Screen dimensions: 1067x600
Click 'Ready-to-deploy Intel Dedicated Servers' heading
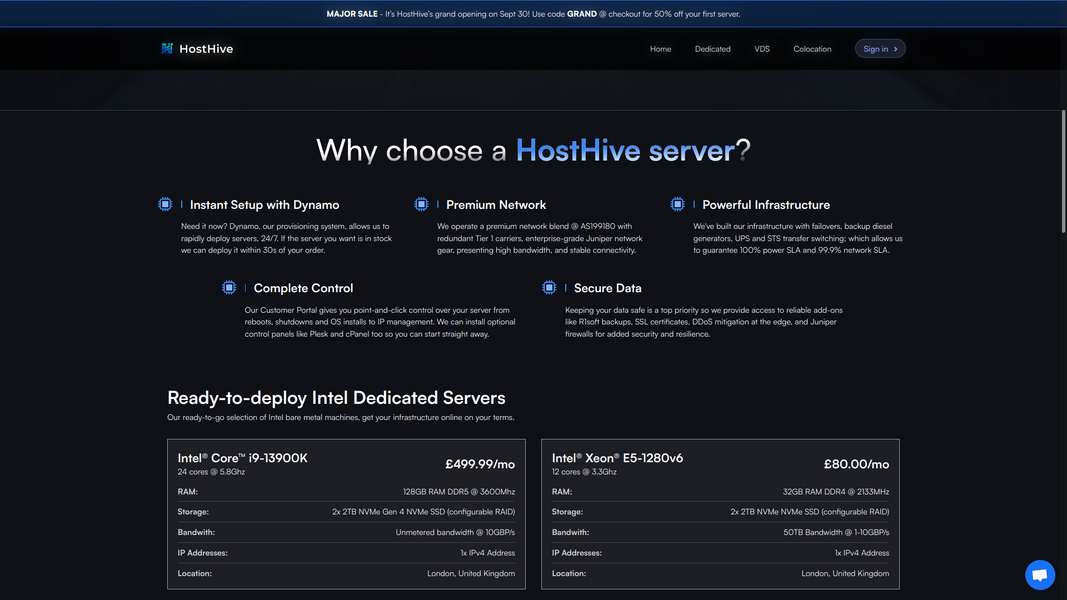[x=336, y=397]
